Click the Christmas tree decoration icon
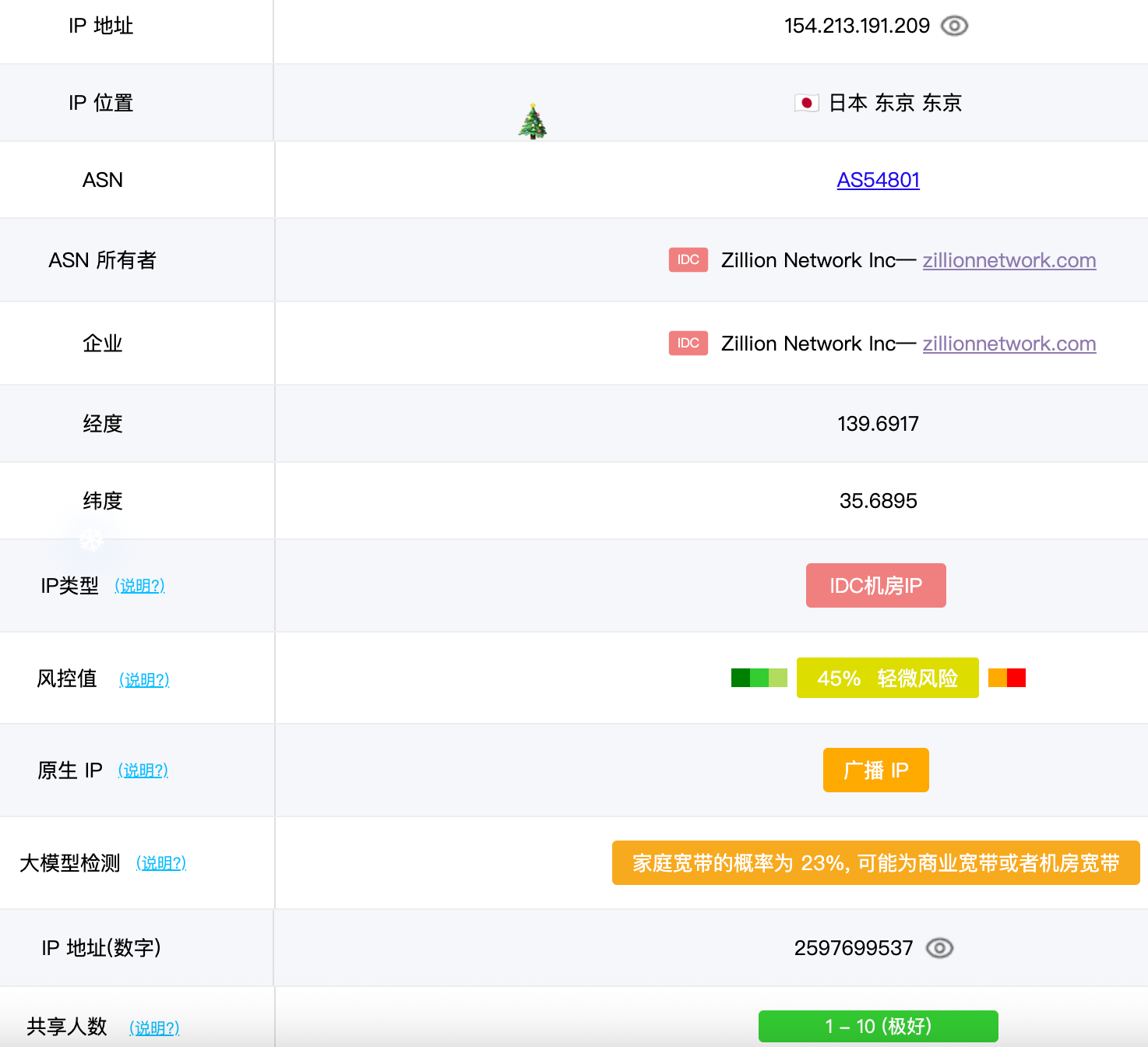The image size is (1148, 1047). 533,122
